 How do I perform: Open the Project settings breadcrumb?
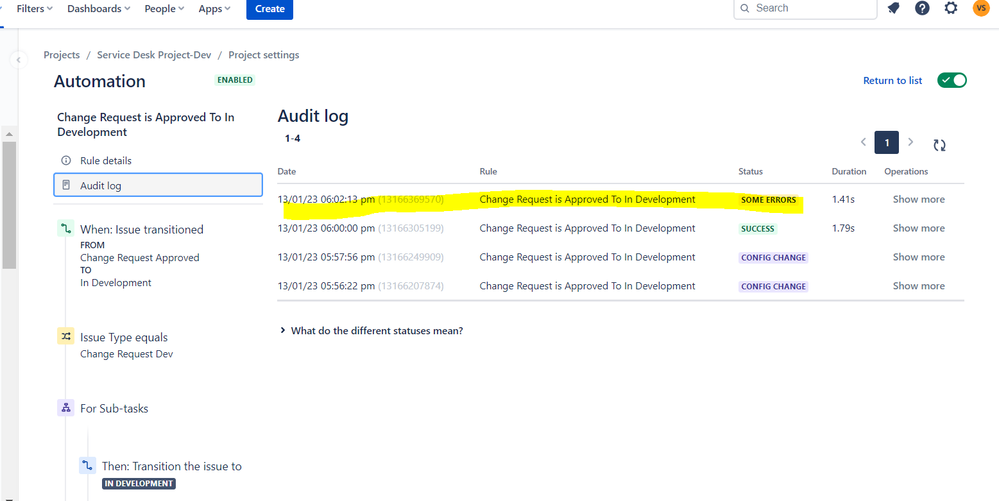[264, 55]
